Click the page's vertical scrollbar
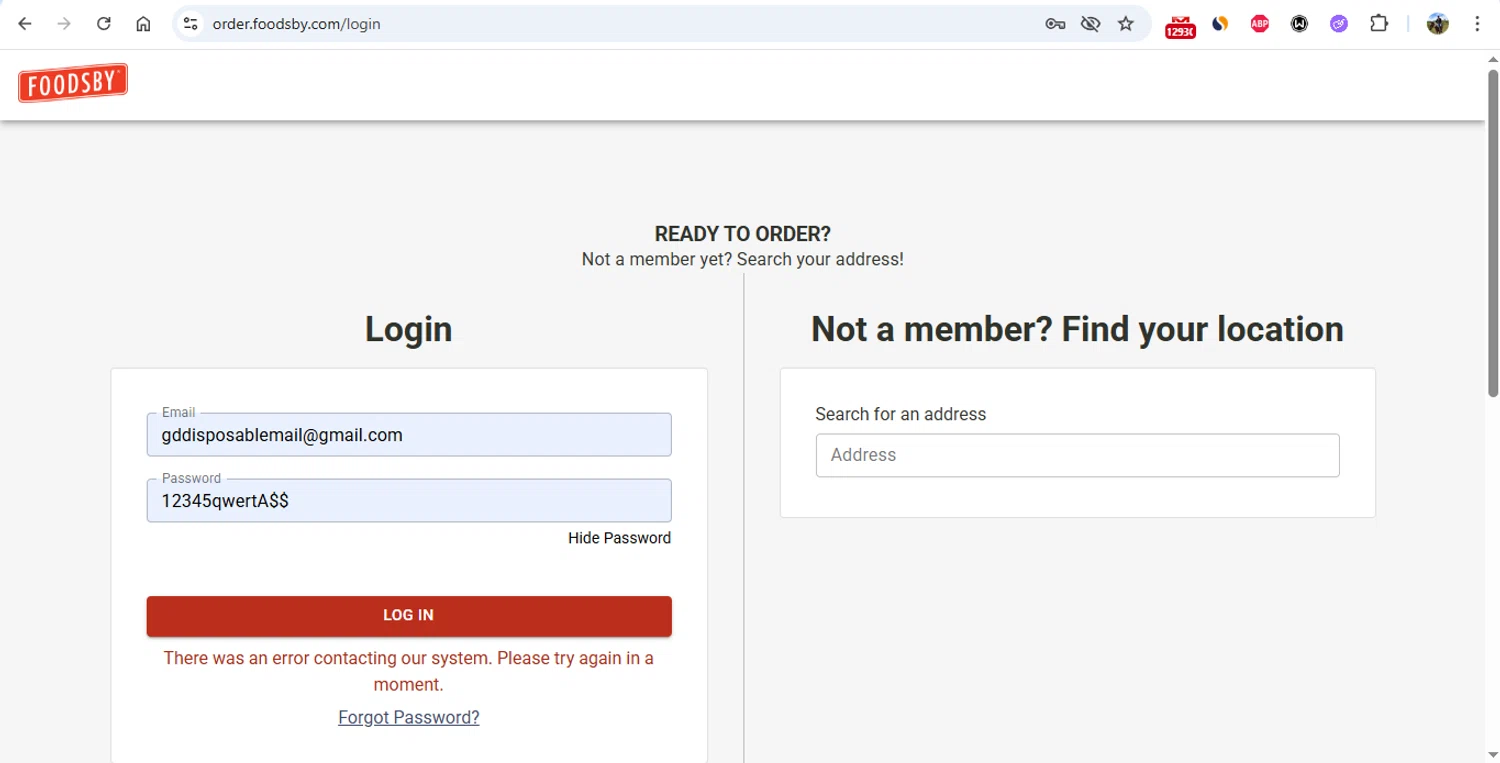 point(1493,230)
